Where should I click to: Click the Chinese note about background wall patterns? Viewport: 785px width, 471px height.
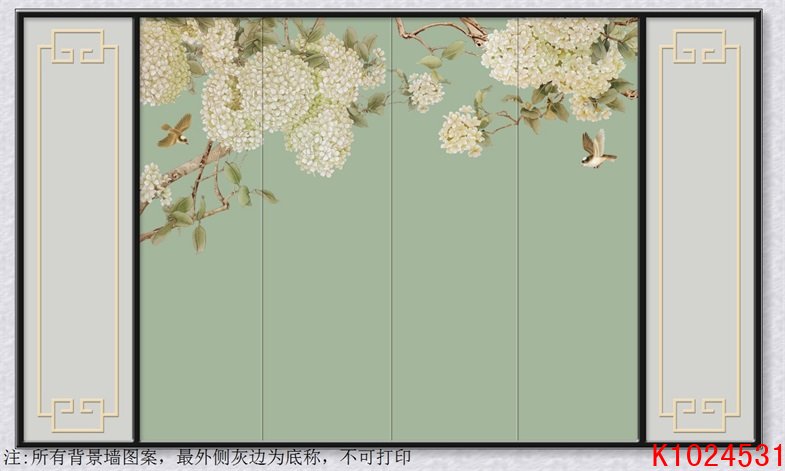207,457
